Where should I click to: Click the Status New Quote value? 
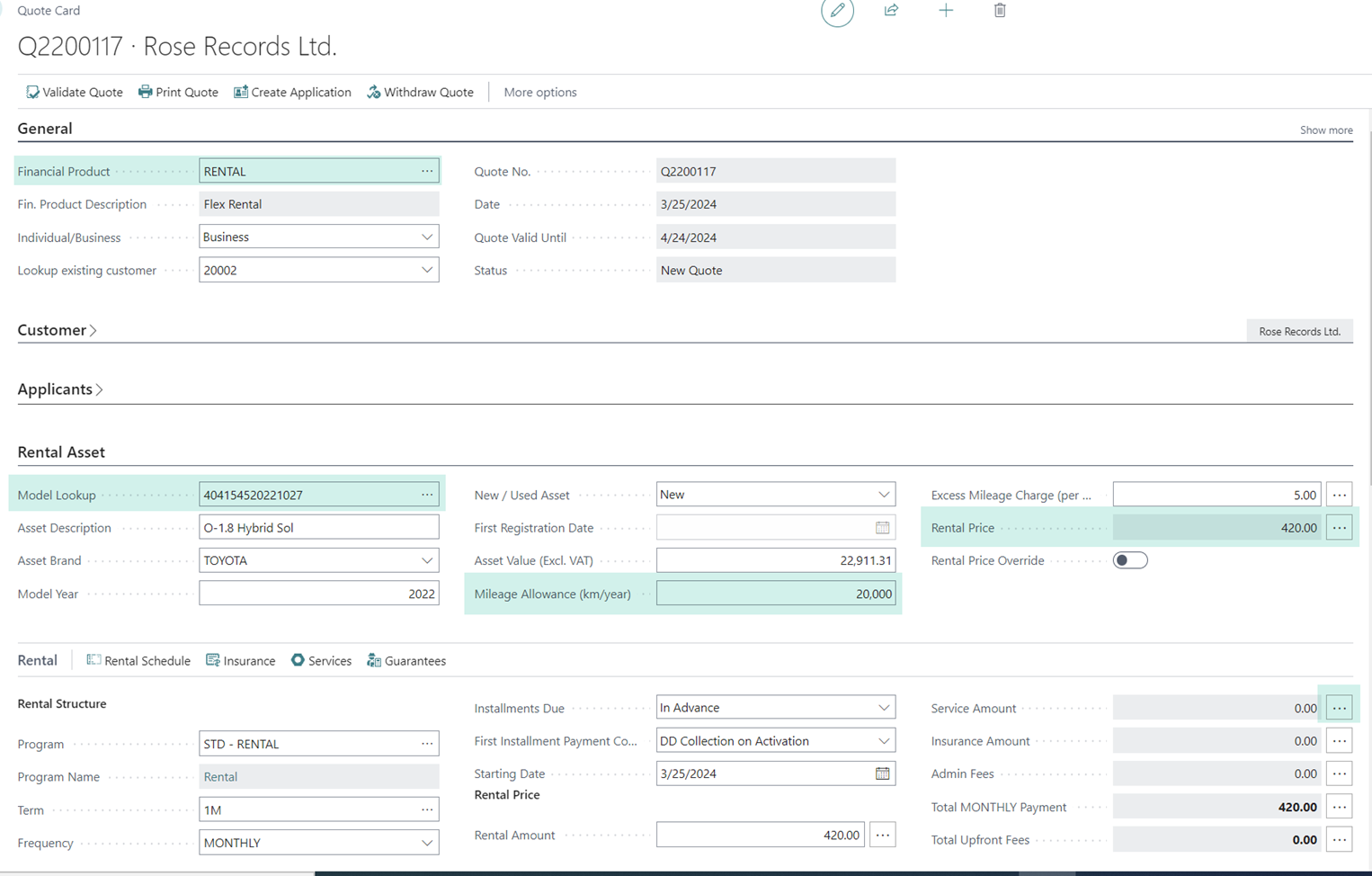(x=776, y=270)
